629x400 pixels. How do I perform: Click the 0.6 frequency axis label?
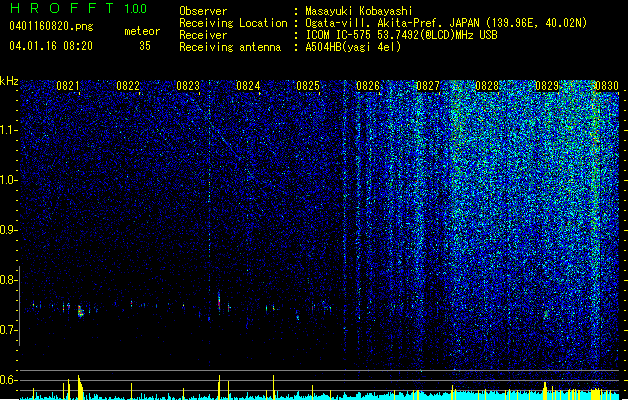(8, 380)
